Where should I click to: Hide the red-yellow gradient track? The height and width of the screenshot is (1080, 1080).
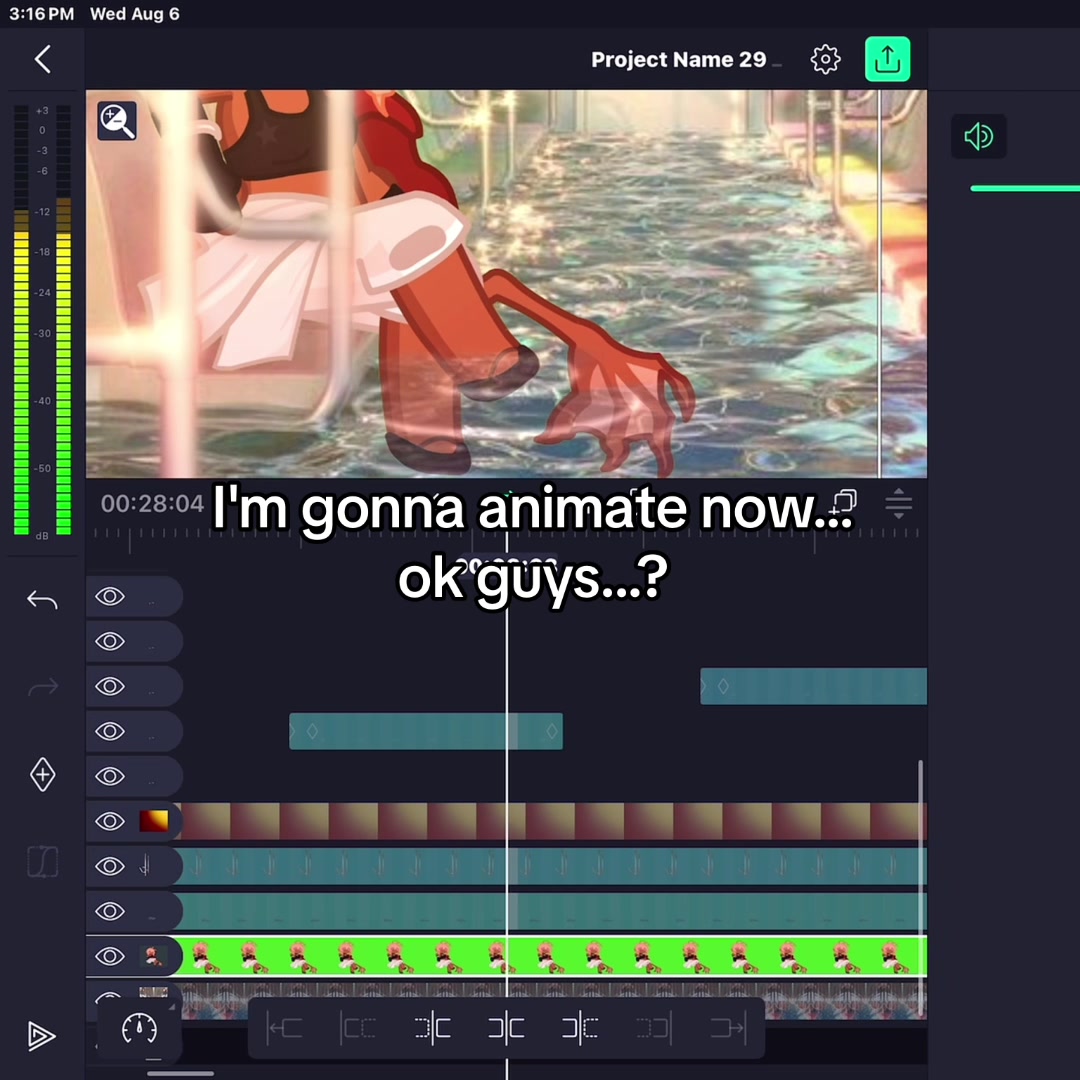pos(110,821)
